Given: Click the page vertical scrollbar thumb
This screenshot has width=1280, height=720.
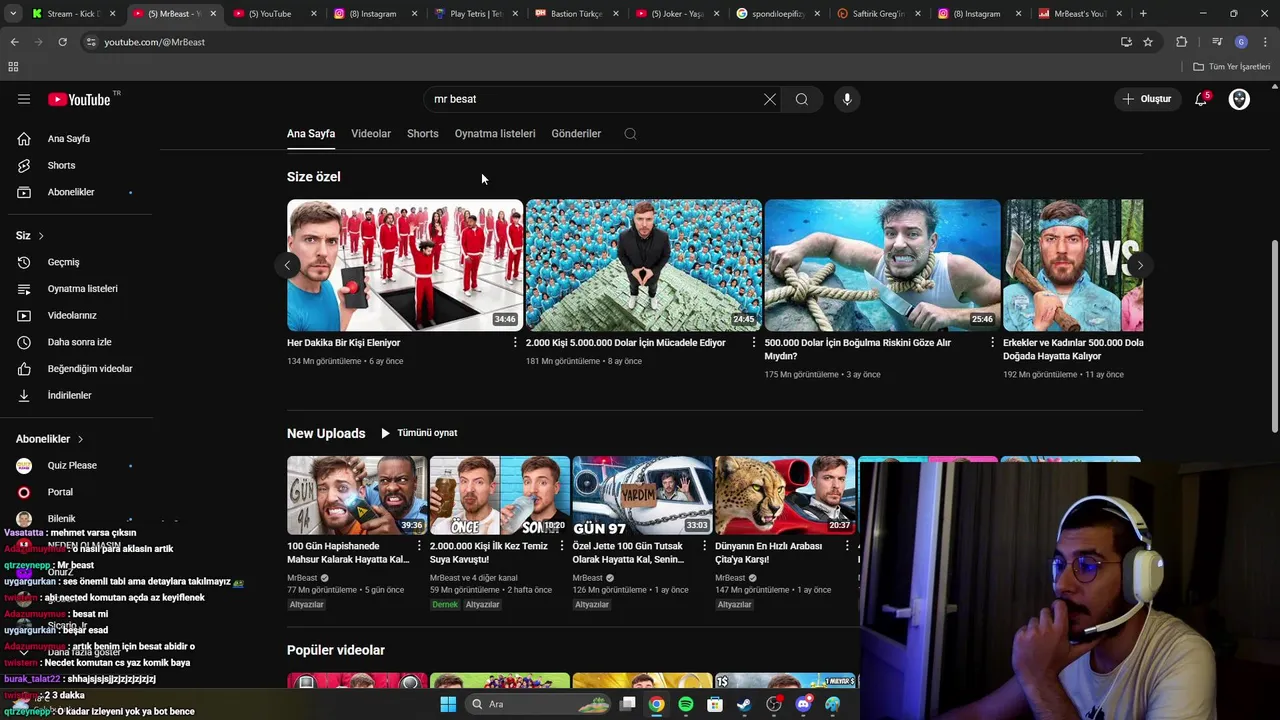Looking at the screenshot, I should pyautogui.click(x=1274, y=336).
